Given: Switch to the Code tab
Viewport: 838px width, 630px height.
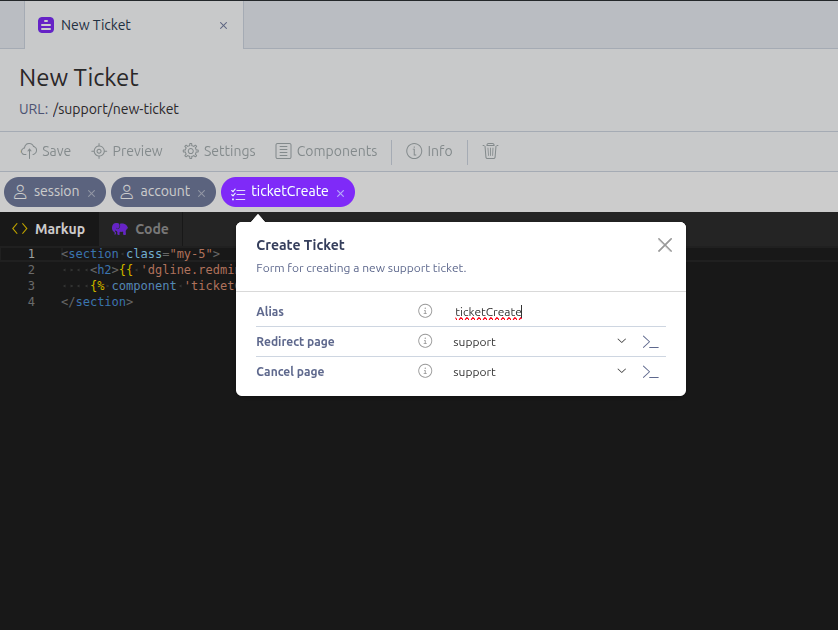Looking at the screenshot, I should tap(140, 229).
